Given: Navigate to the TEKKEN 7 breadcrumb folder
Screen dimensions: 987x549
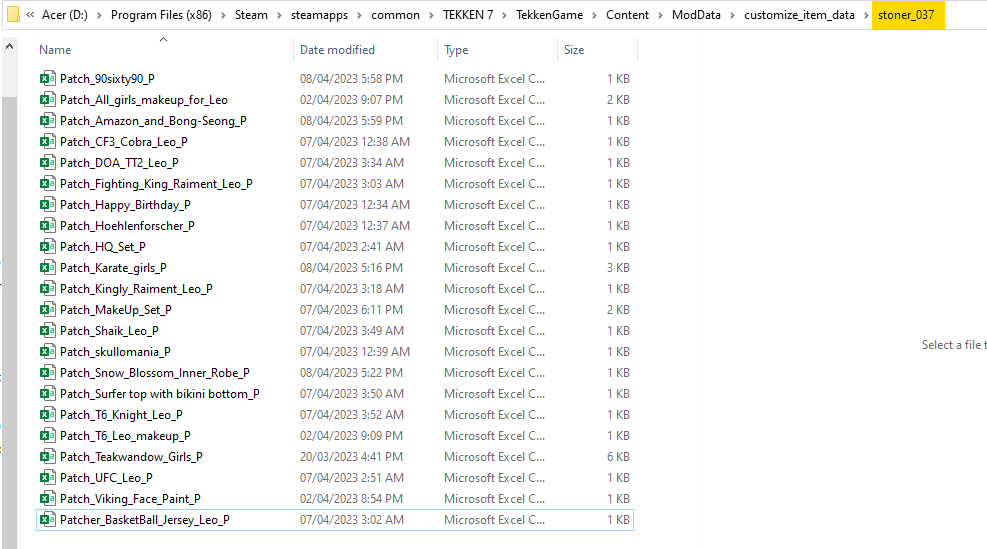Looking at the screenshot, I should [x=468, y=14].
